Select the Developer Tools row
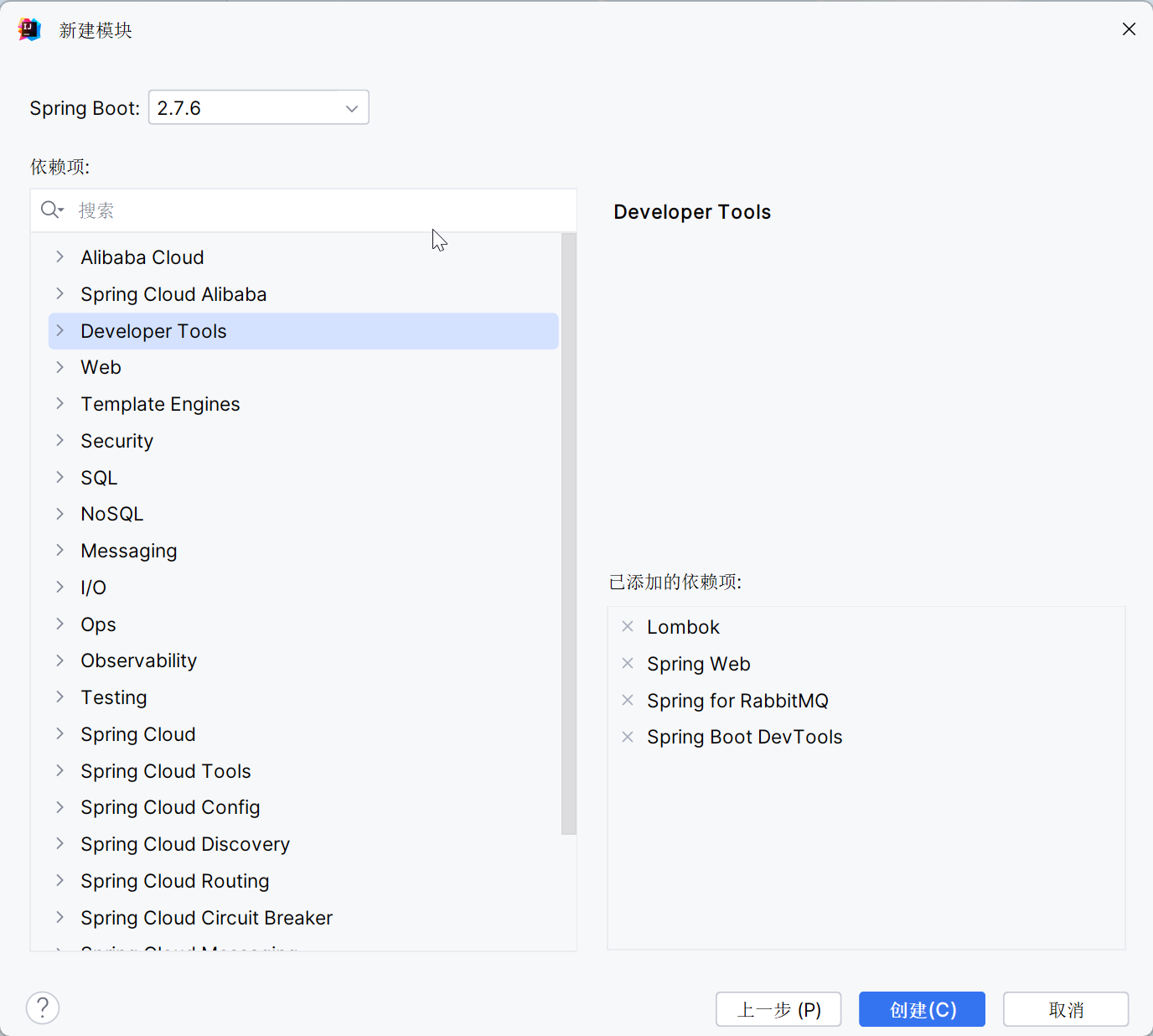Viewport: 1153px width, 1036px height. pos(303,331)
